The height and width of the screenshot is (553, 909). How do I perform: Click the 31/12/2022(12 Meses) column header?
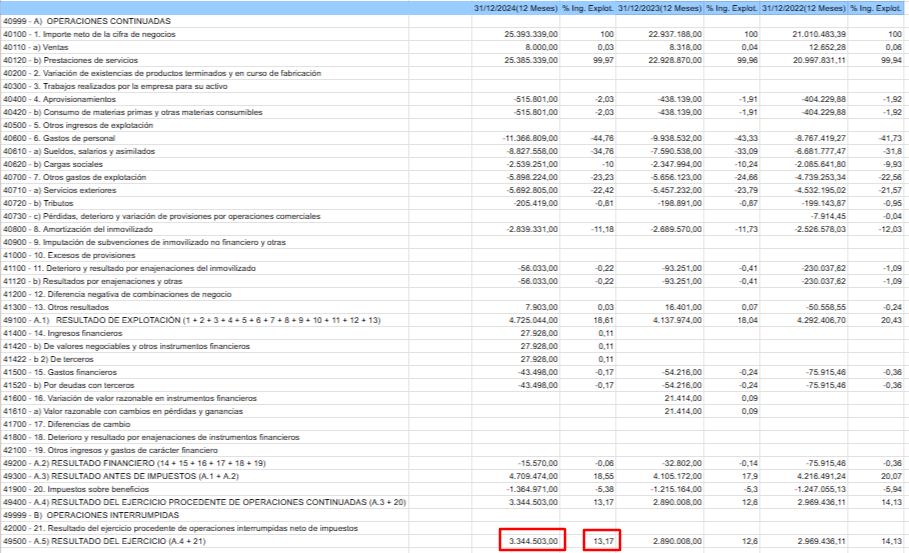(802, 8)
